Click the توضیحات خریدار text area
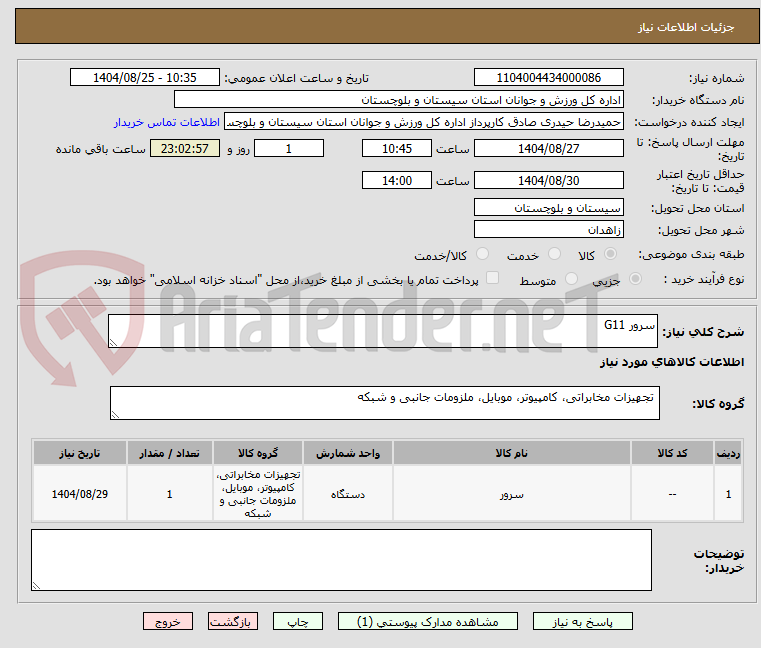The width and height of the screenshot is (761, 648). point(341,560)
